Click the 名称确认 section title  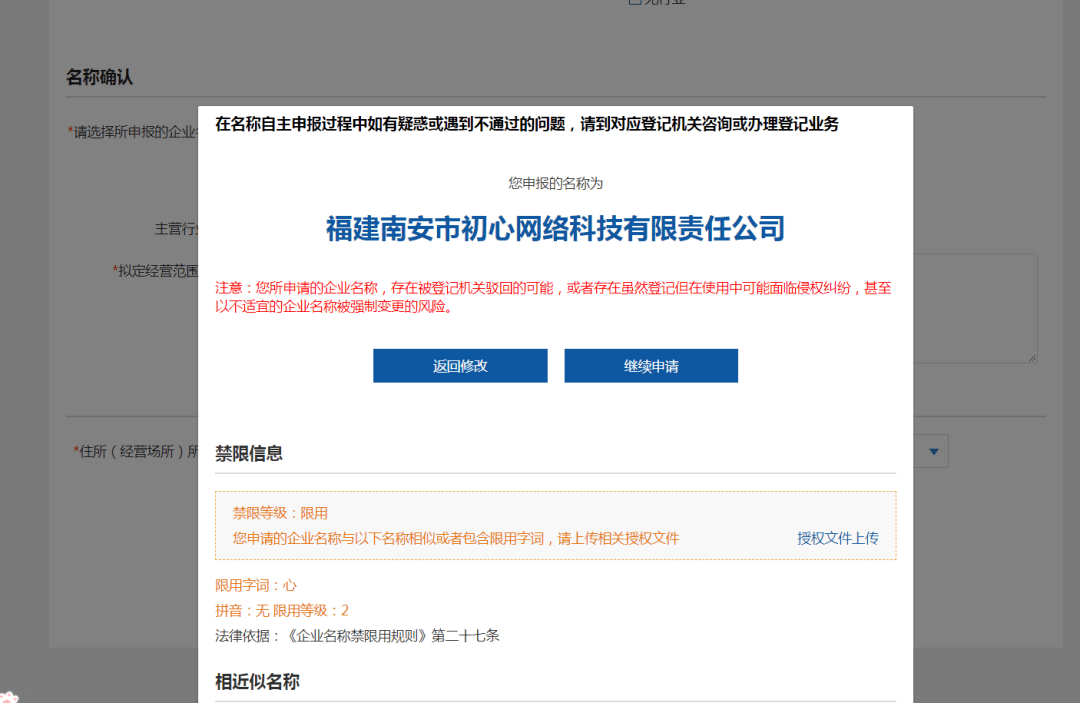click(x=99, y=77)
